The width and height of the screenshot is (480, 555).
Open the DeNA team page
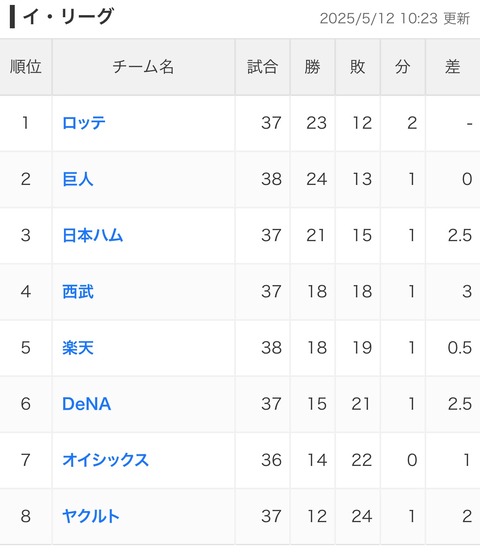[87, 404]
